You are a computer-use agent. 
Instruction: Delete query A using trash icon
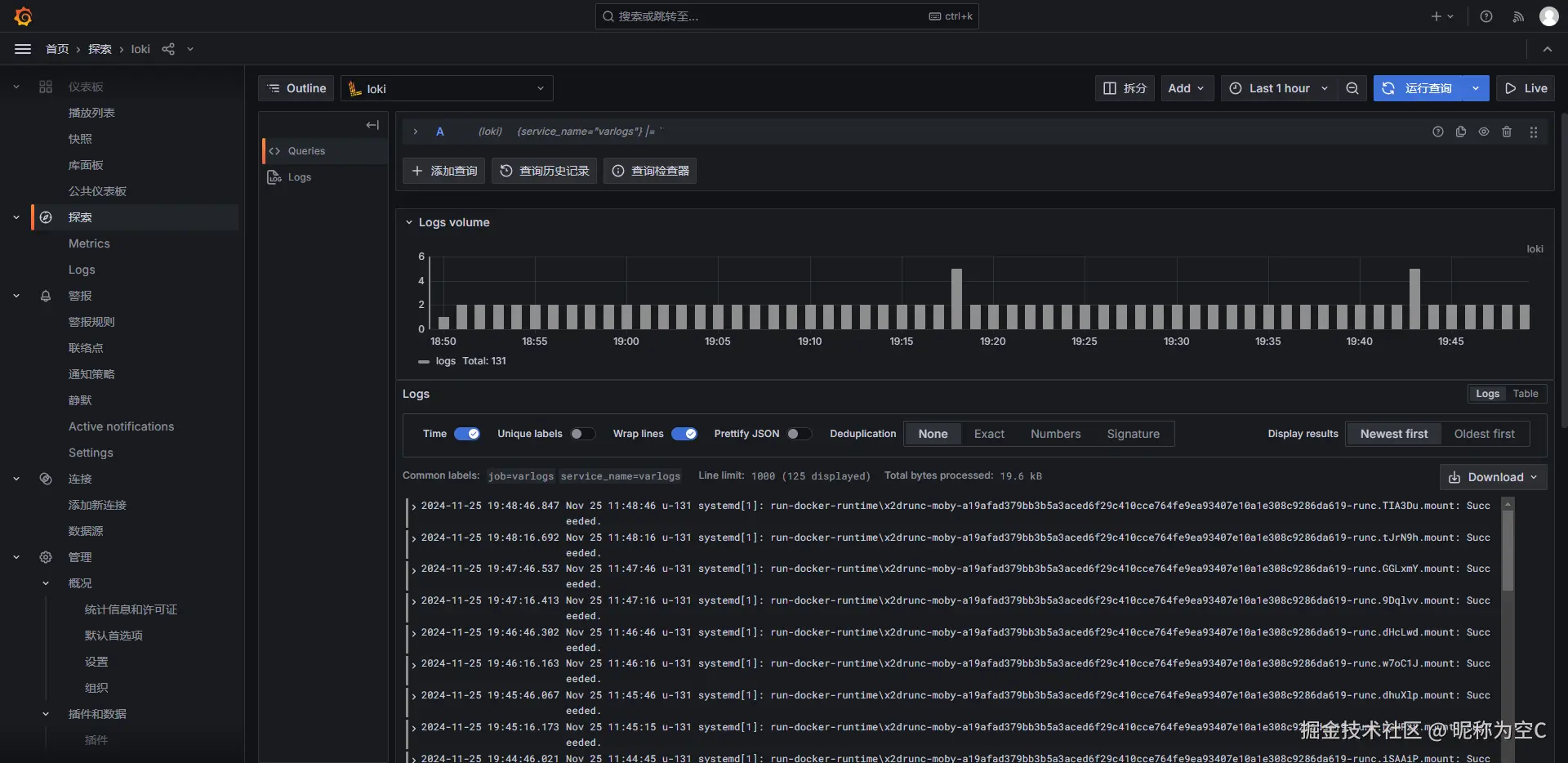[1507, 132]
